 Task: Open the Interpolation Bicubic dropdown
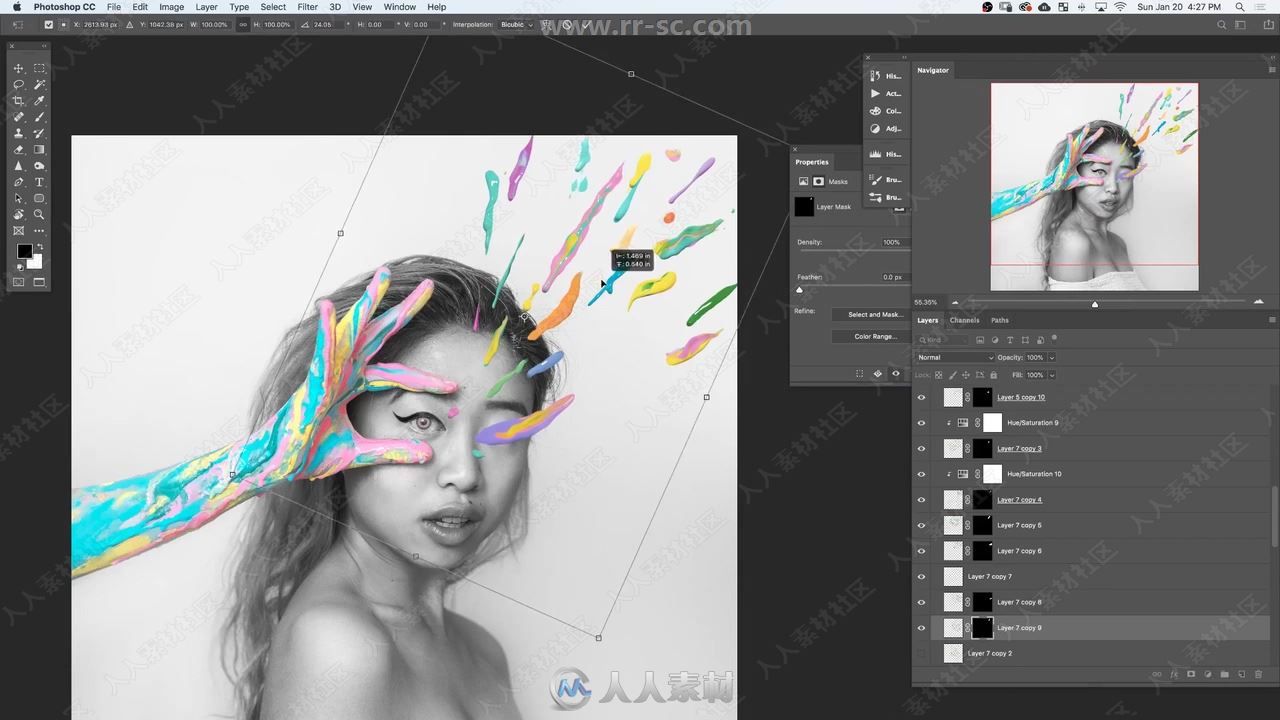pyautogui.click(x=516, y=24)
